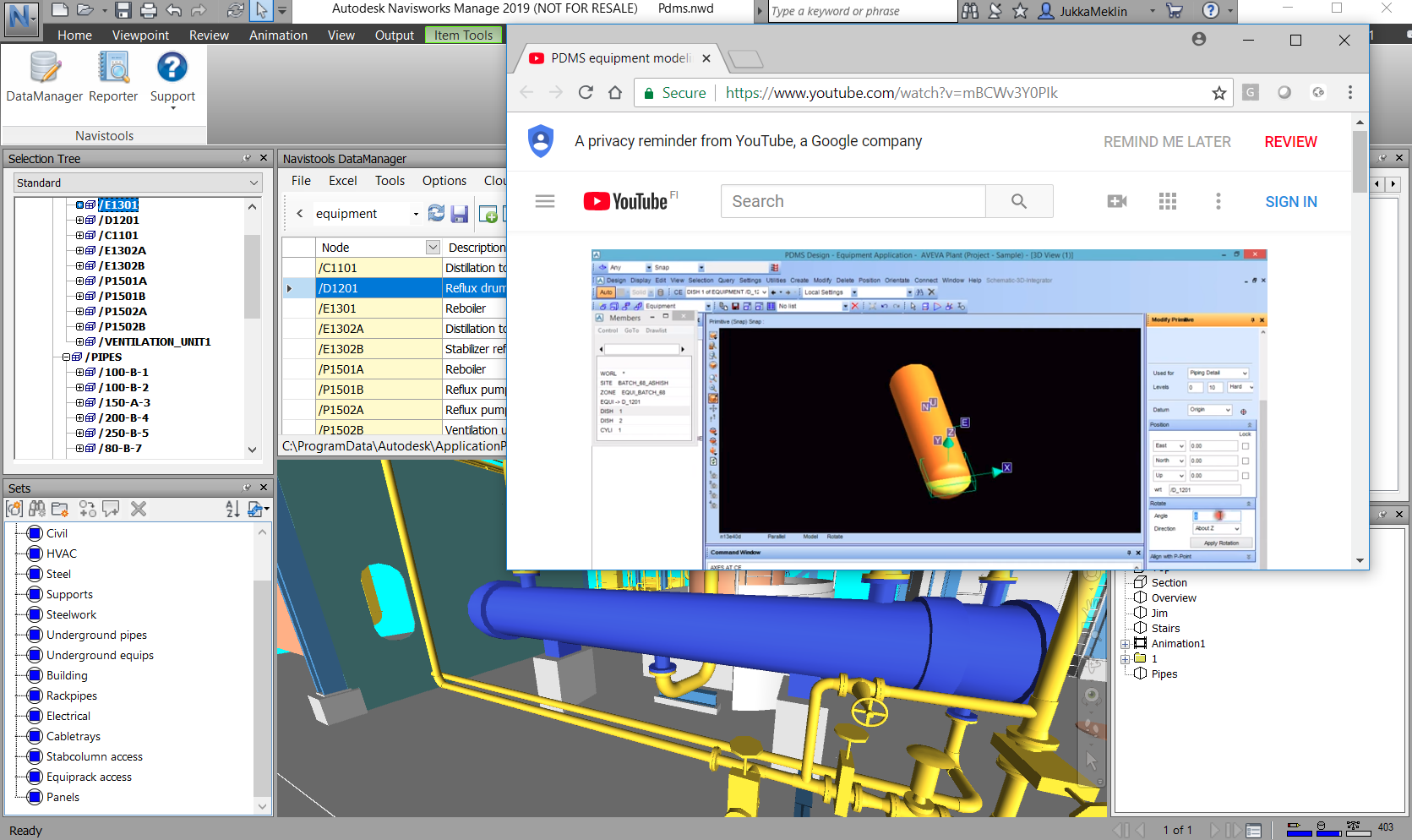Open the Navisworks Help question mark icon

coord(1211,10)
